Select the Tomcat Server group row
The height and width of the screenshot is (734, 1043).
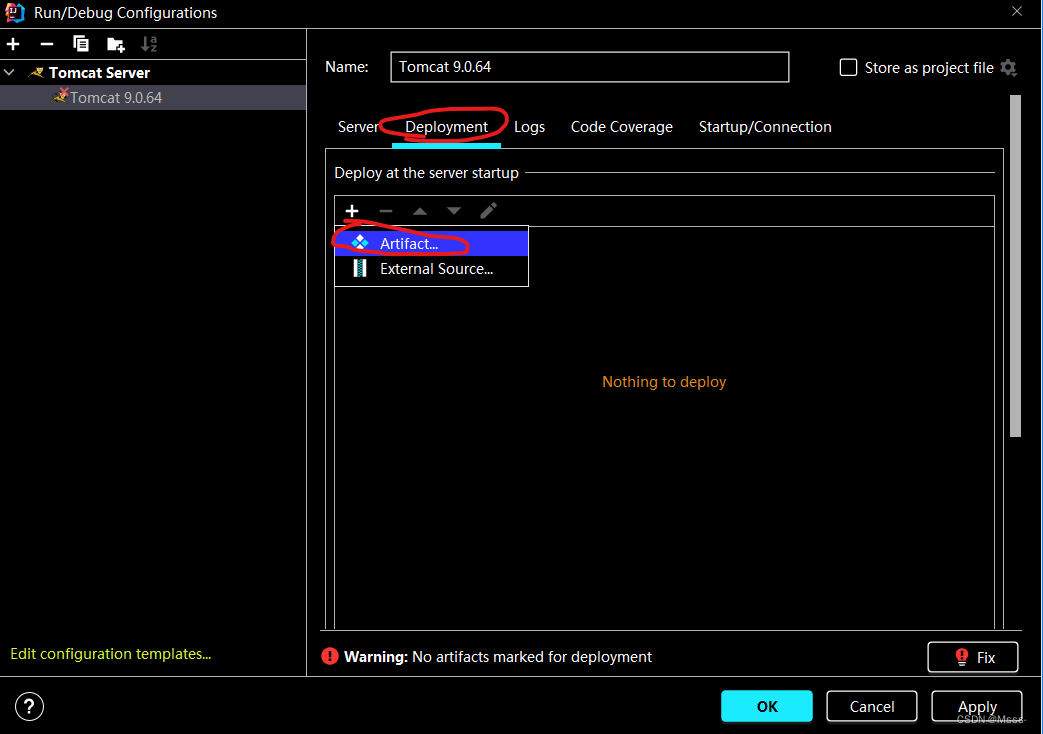pyautogui.click(x=153, y=73)
